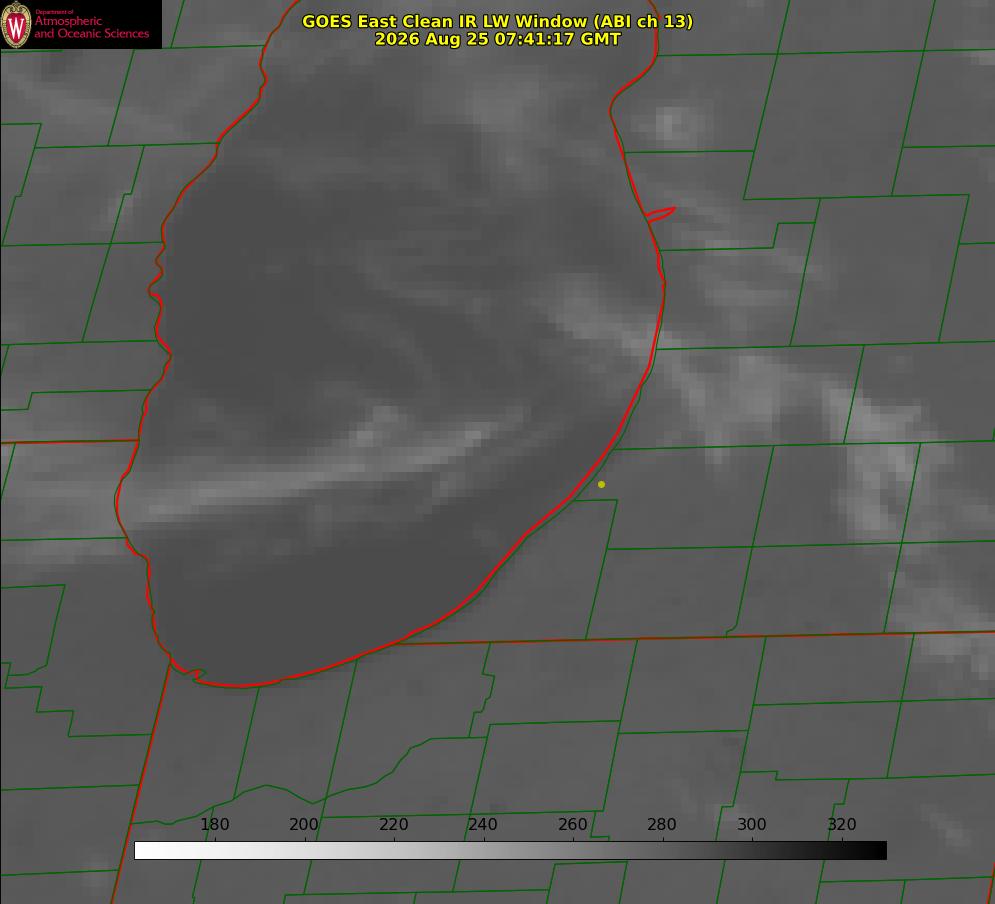Click the Department of text in the logo
Viewport: 995px width, 904px height.
(54, 12)
